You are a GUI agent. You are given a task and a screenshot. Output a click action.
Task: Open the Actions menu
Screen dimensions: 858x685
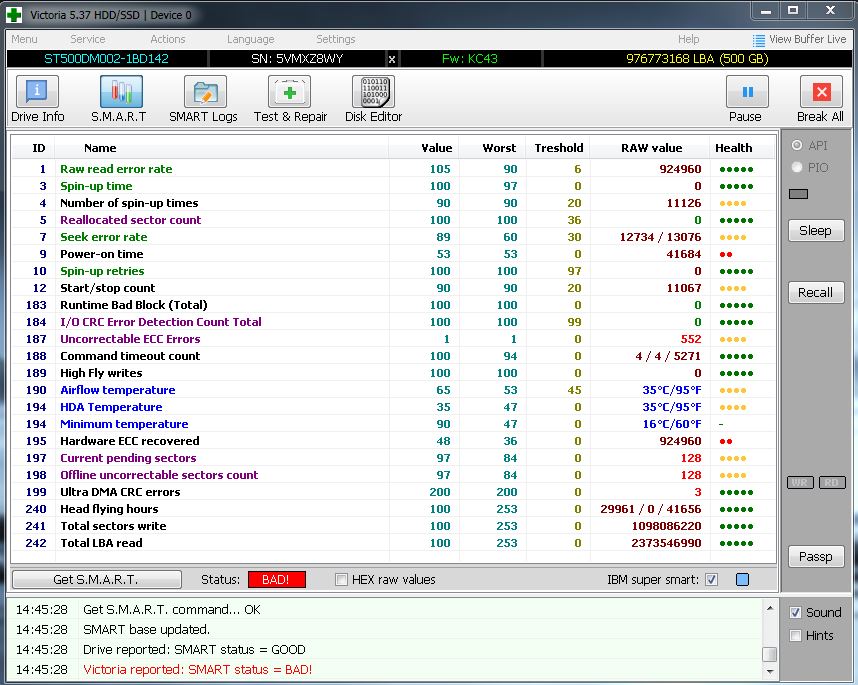168,39
